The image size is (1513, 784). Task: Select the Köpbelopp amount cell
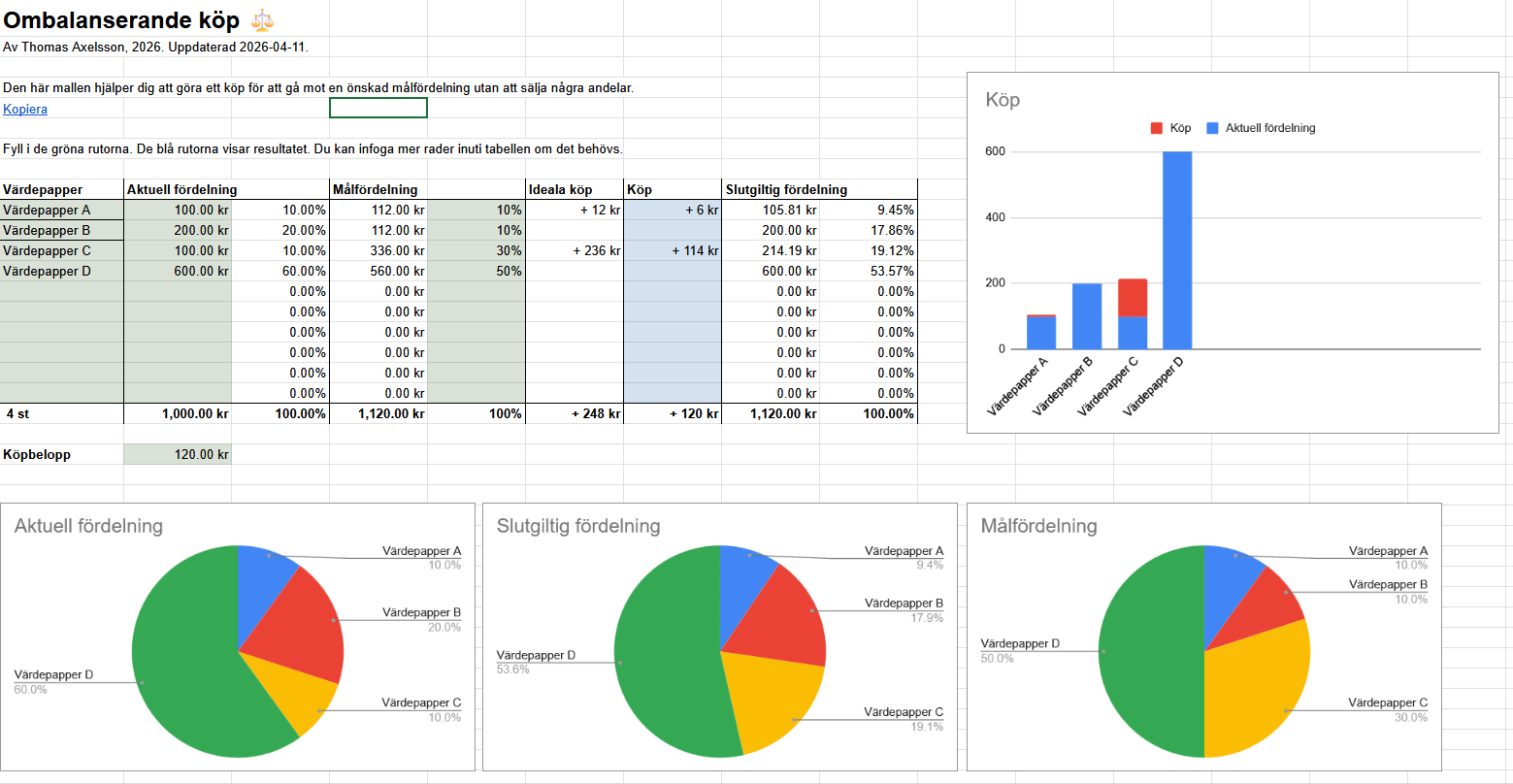[x=178, y=454]
